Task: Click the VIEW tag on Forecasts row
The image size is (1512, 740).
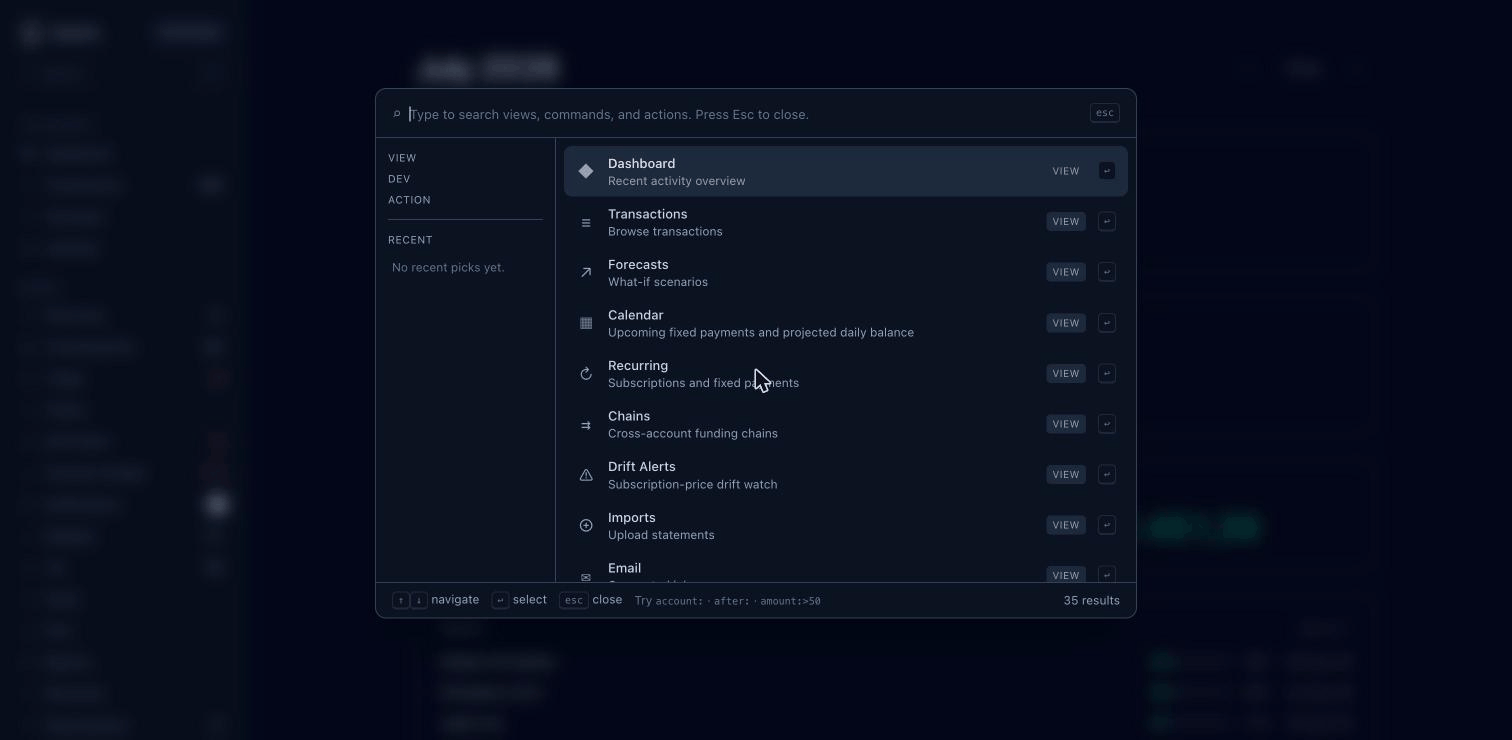Action: (x=1066, y=272)
